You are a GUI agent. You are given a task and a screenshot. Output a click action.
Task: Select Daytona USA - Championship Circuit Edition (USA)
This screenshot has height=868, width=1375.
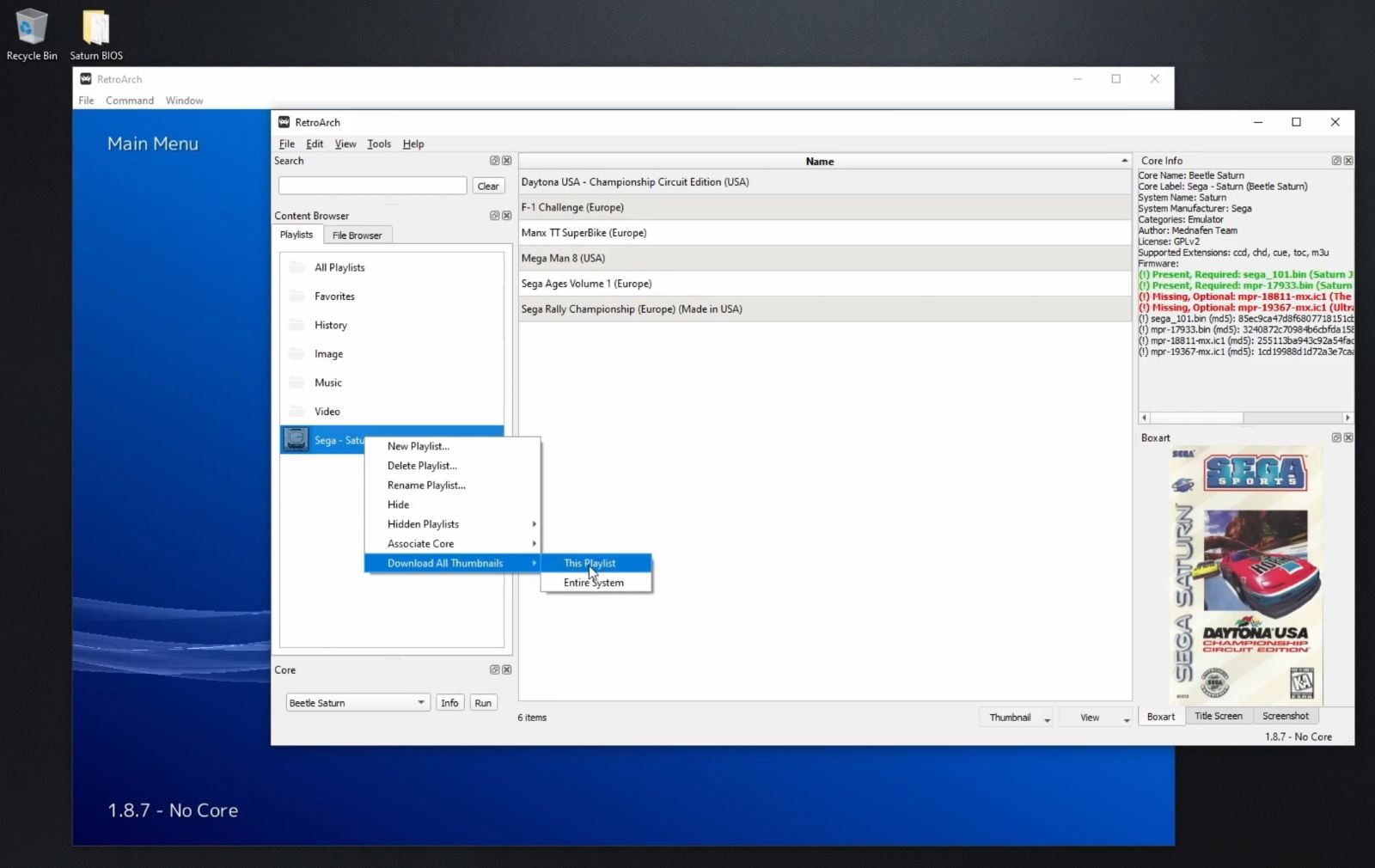(x=825, y=182)
